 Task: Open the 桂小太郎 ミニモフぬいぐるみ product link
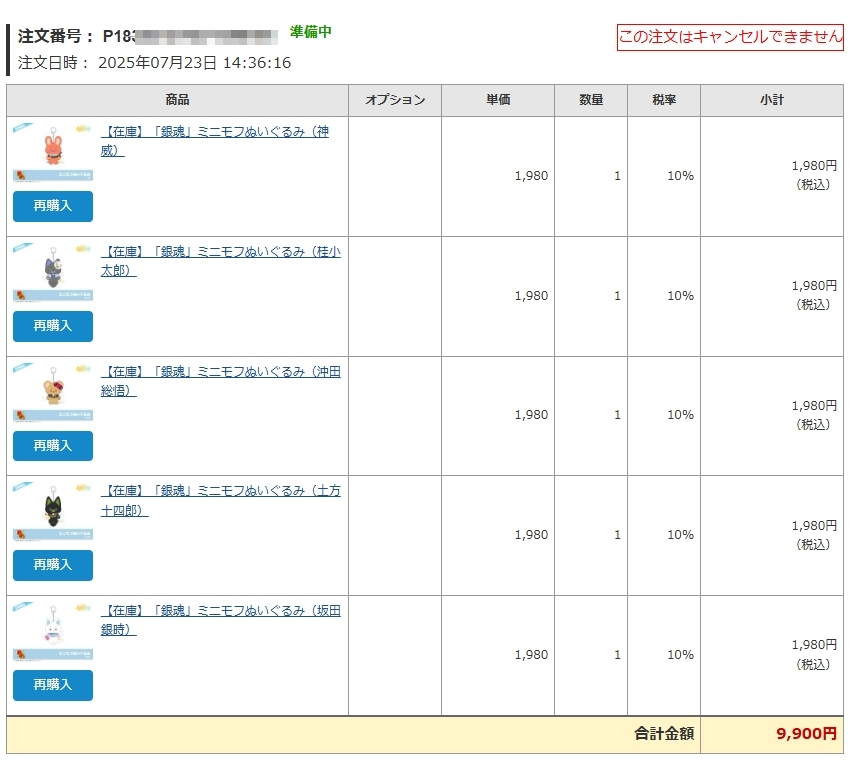[x=221, y=260]
